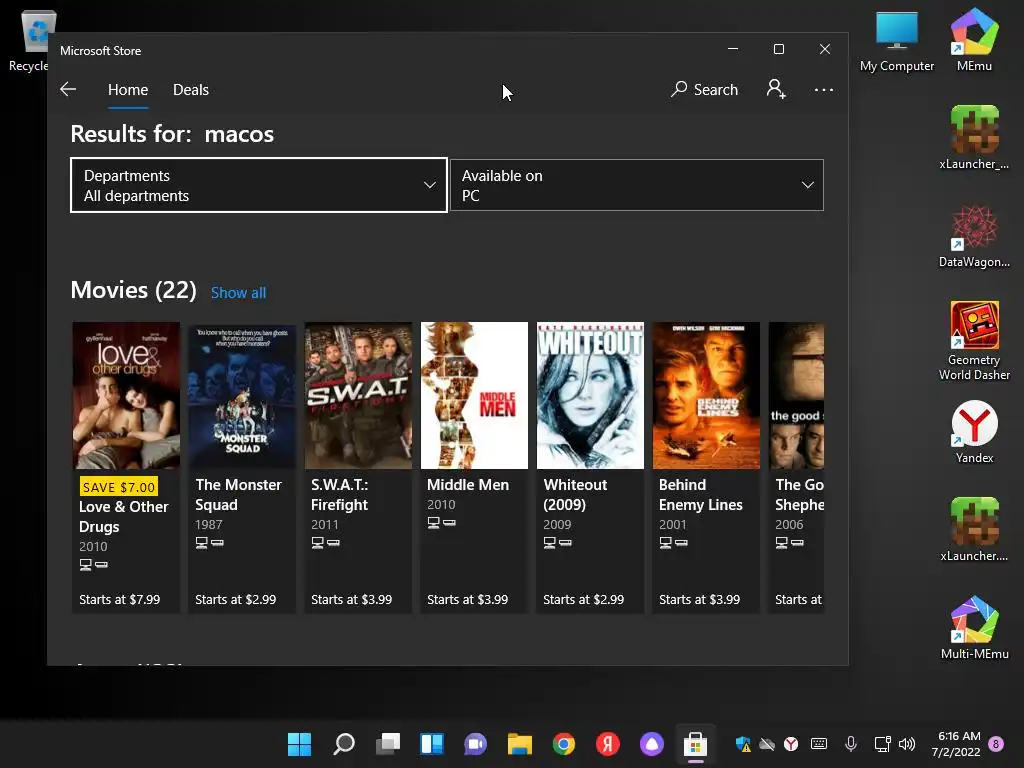Go back with the arrow in Microsoft Store
Viewport: 1024px width, 768px height.
[x=68, y=89]
